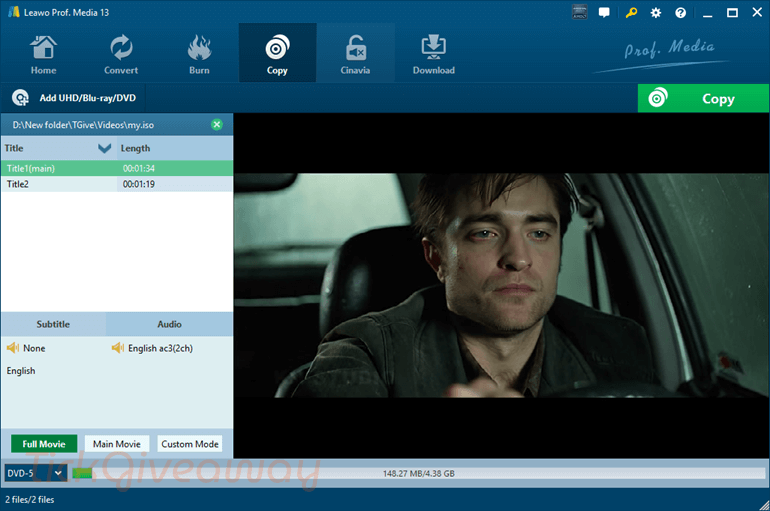Click the 148.27 MB/4.38 GB capacity bar
770x511 pixels.
(x=418, y=473)
